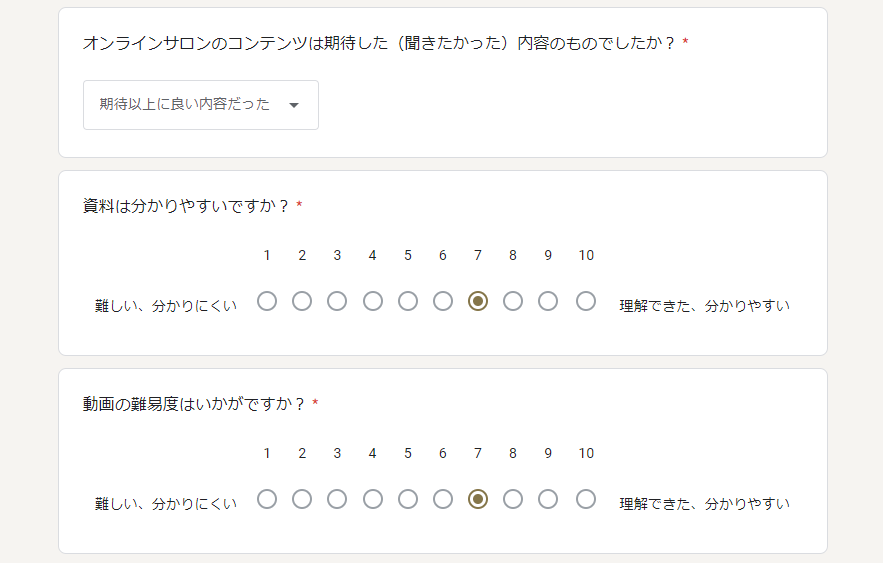Pick rating 6 on the video difficulty scale
This screenshot has width=883, height=563.
point(443,499)
